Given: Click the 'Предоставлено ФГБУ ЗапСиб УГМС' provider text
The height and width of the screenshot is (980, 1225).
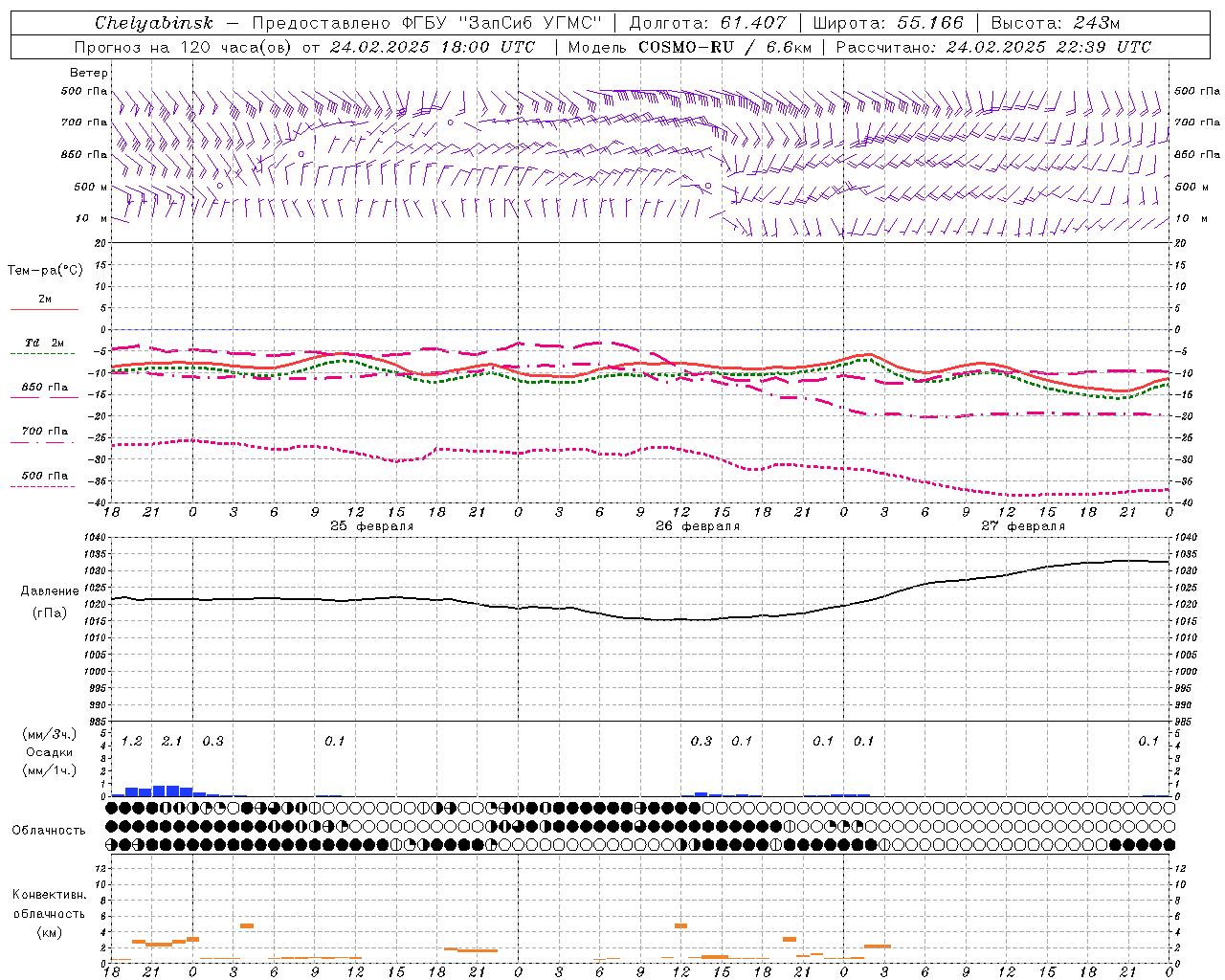Looking at the screenshot, I should click(x=427, y=23).
